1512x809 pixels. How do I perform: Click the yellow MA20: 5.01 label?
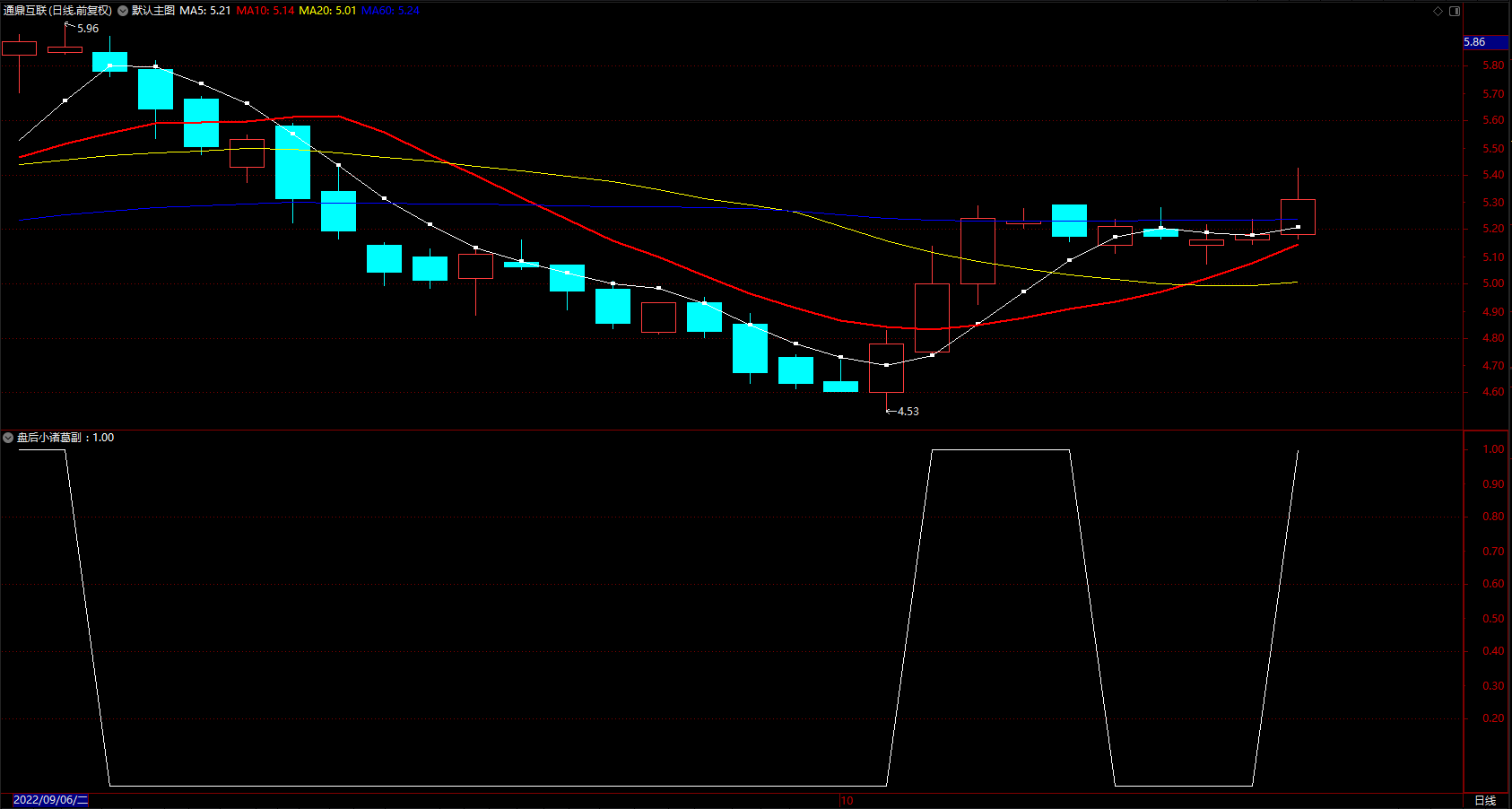pos(327,11)
